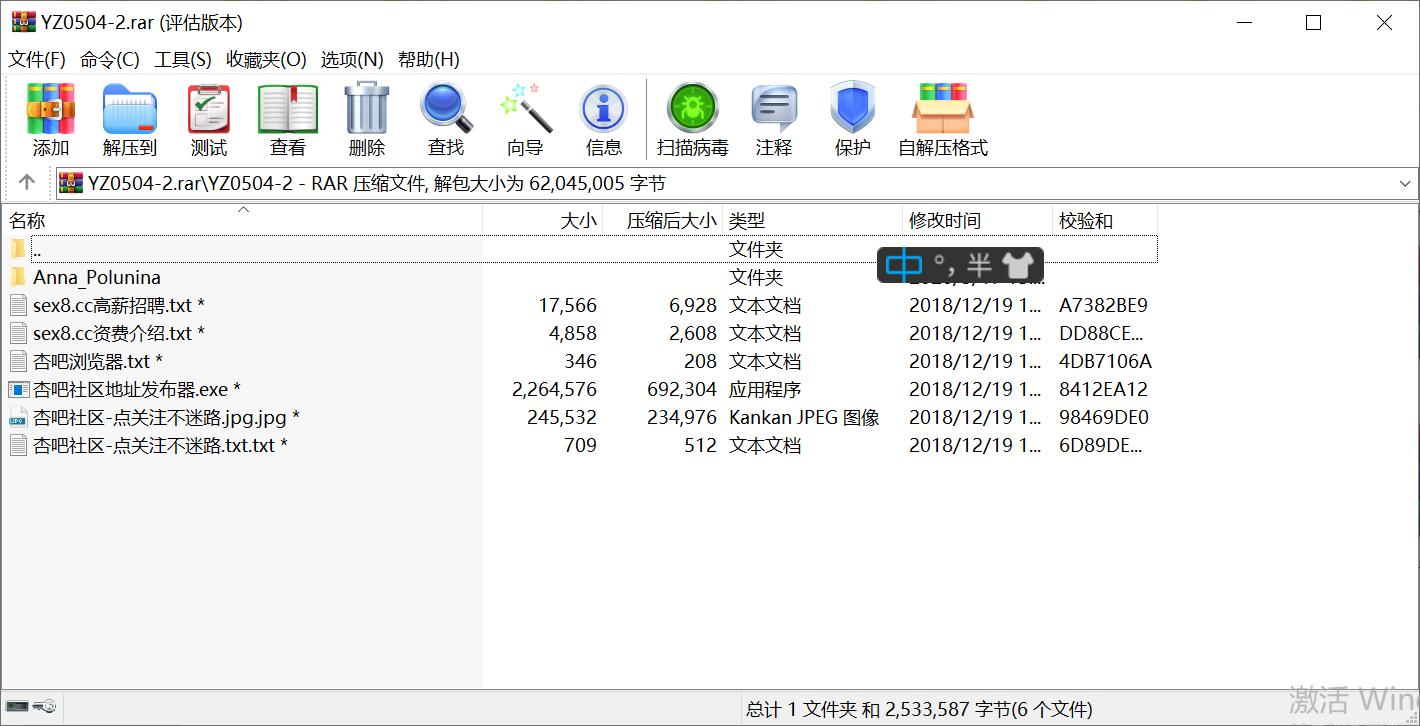This screenshot has width=1420, height=726.
Task: Sort files by the 大小 column header
Action: tap(543, 220)
